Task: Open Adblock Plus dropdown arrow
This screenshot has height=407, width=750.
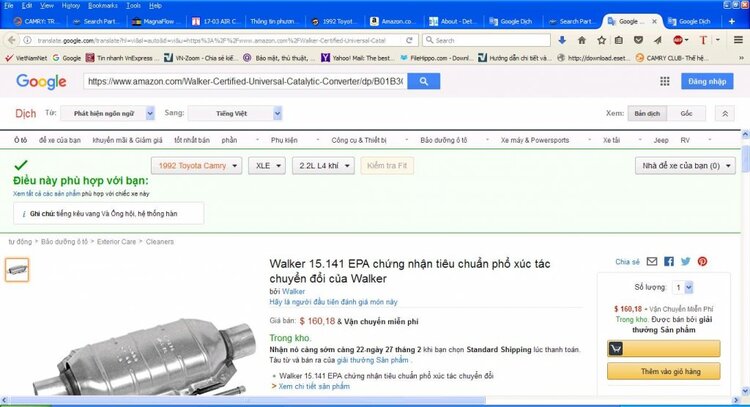Action: pyautogui.click(x=687, y=40)
